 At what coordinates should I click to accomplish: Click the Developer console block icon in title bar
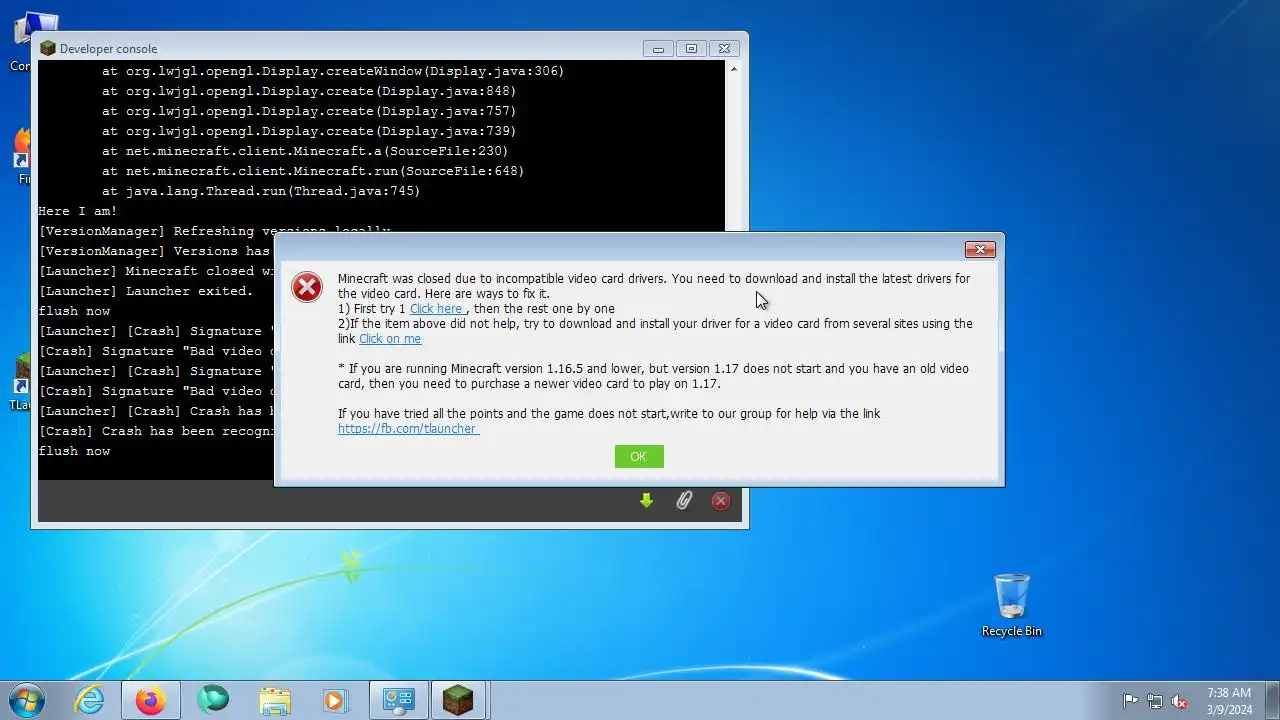[48, 48]
